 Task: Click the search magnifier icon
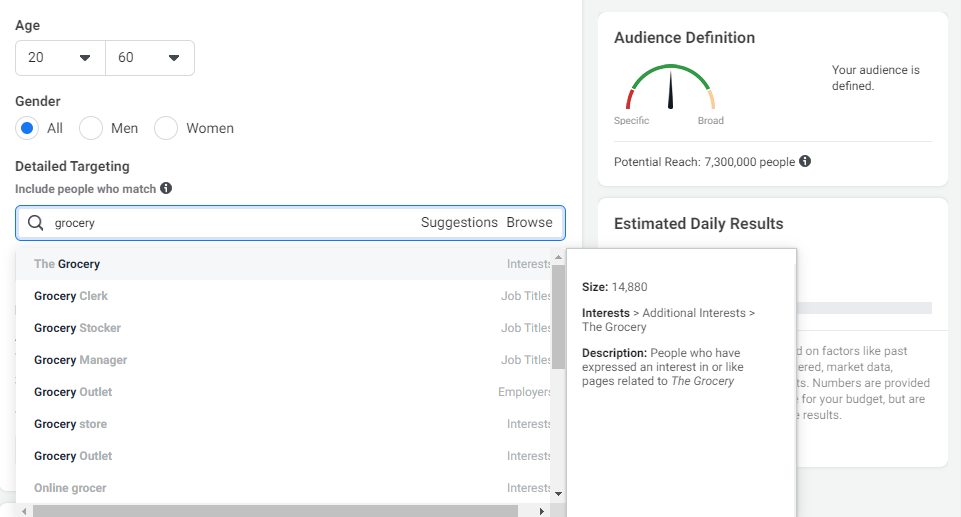pyautogui.click(x=35, y=223)
